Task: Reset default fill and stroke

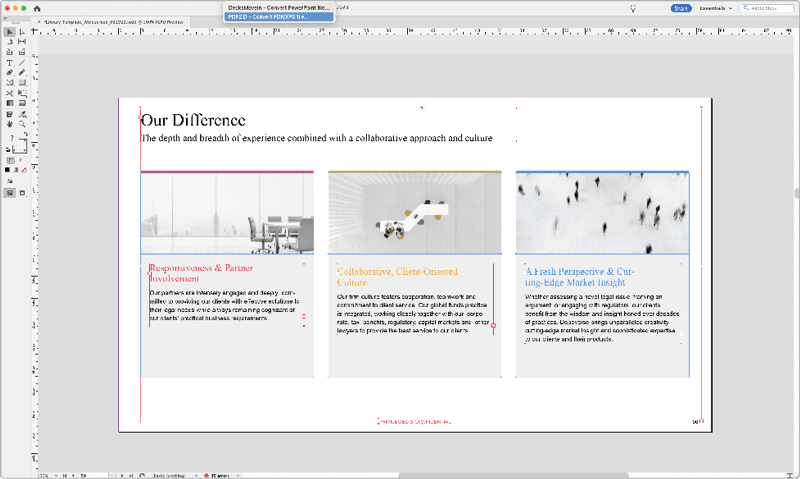Action: point(8,149)
